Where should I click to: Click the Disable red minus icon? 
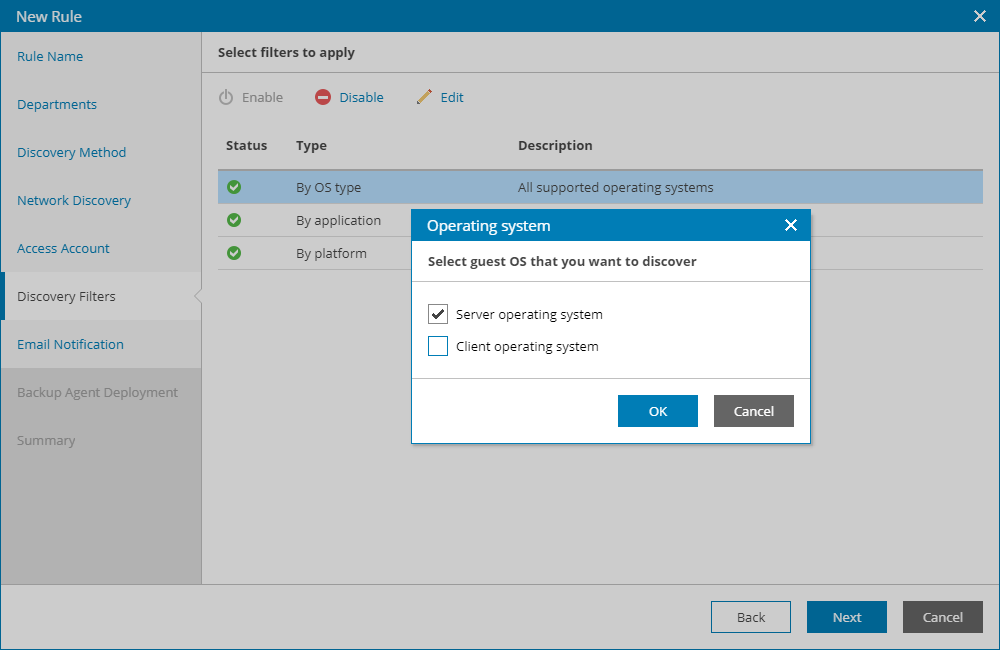pos(323,97)
